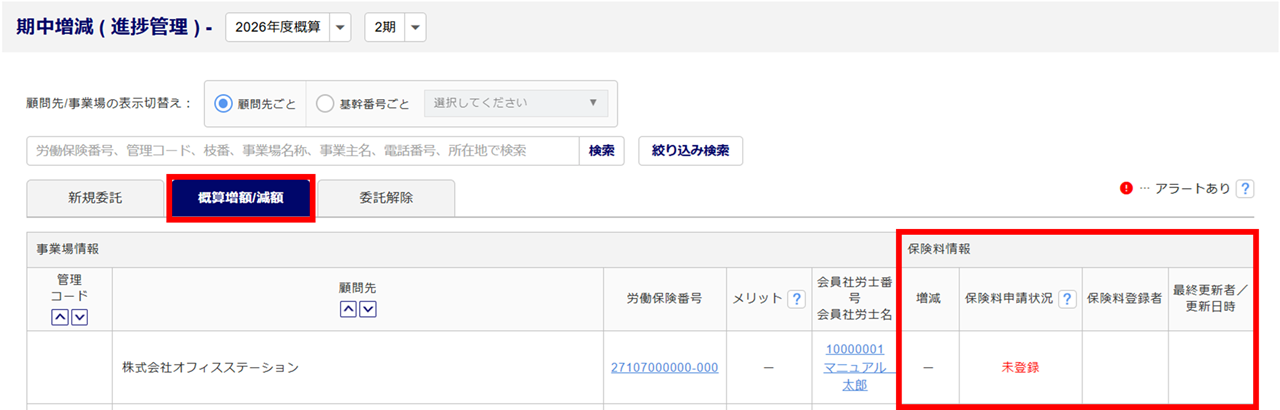
Task: Sort 顧問先 column descending with down arrow
Action: [367, 309]
